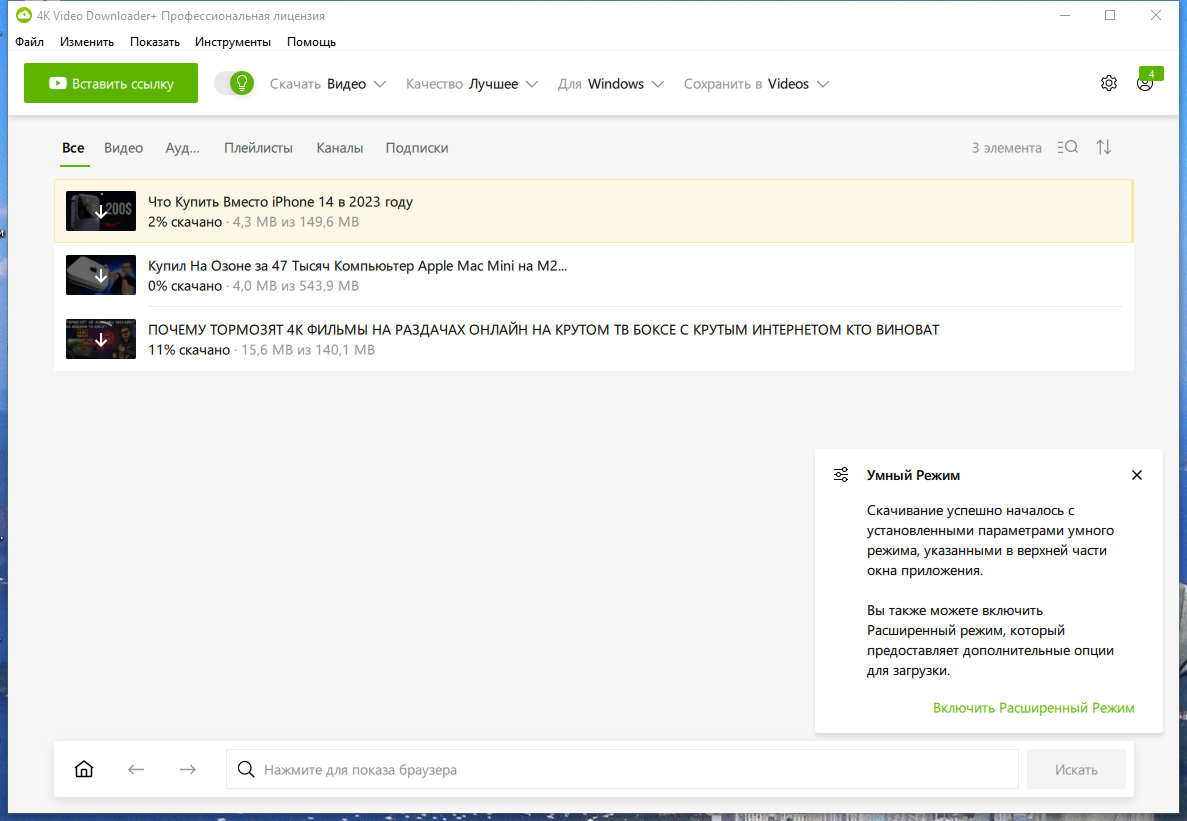Minimize the 4K Video Downloader window
The width and height of the screenshot is (1187, 821).
[x=1064, y=15]
